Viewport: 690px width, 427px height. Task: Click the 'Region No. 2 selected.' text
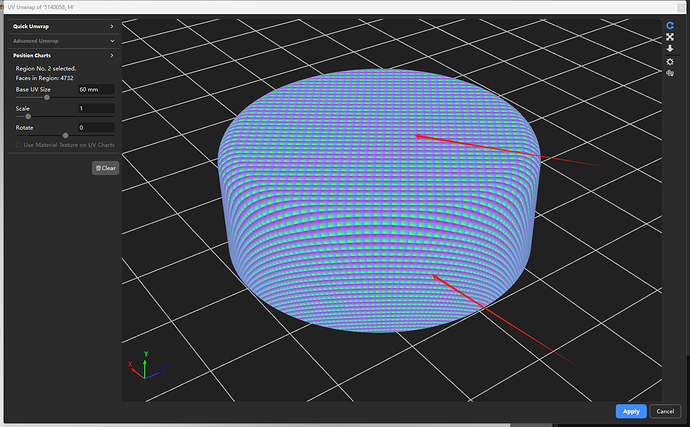(46, 68)
